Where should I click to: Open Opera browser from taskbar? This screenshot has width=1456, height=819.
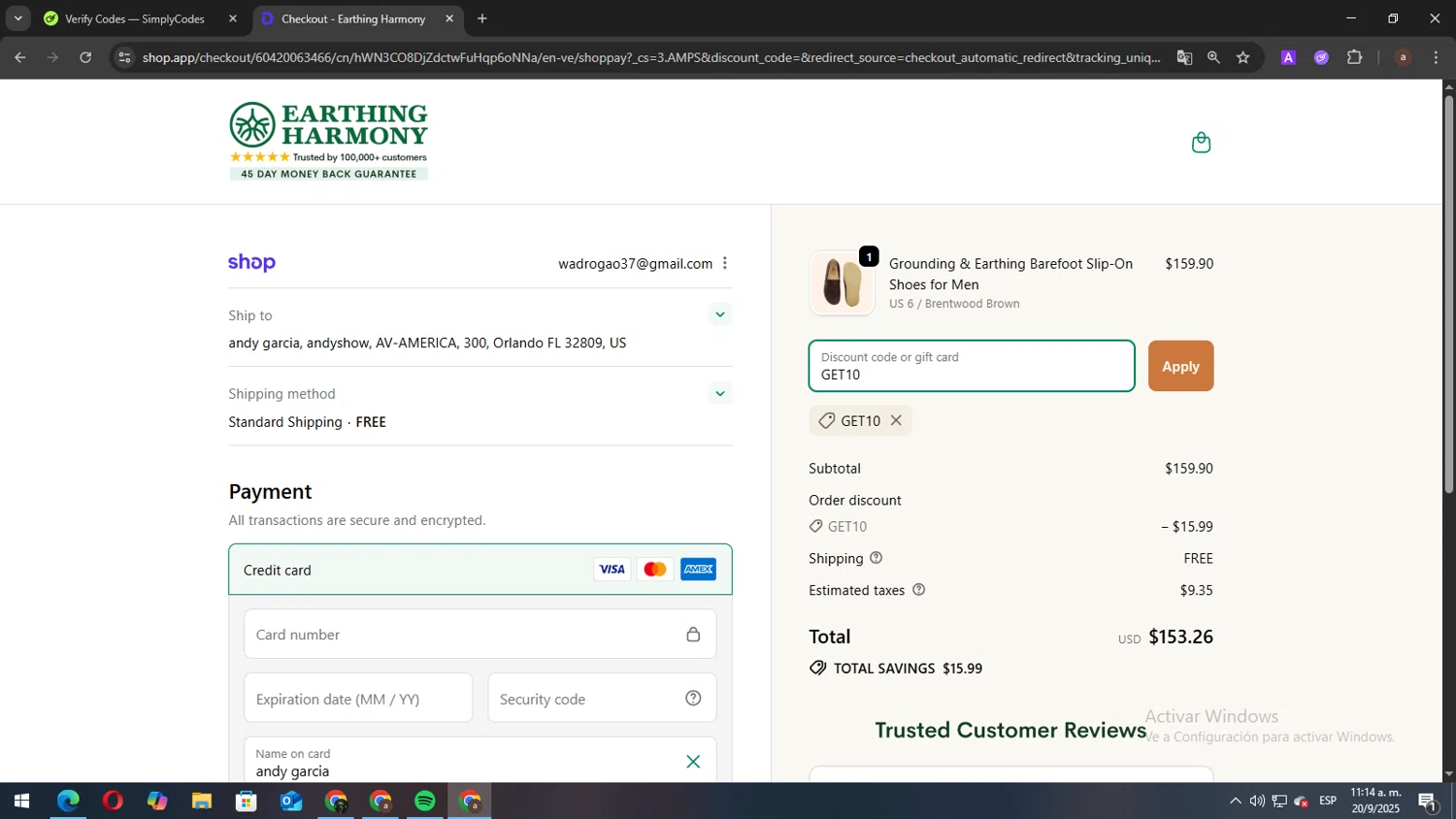point(113,801)
